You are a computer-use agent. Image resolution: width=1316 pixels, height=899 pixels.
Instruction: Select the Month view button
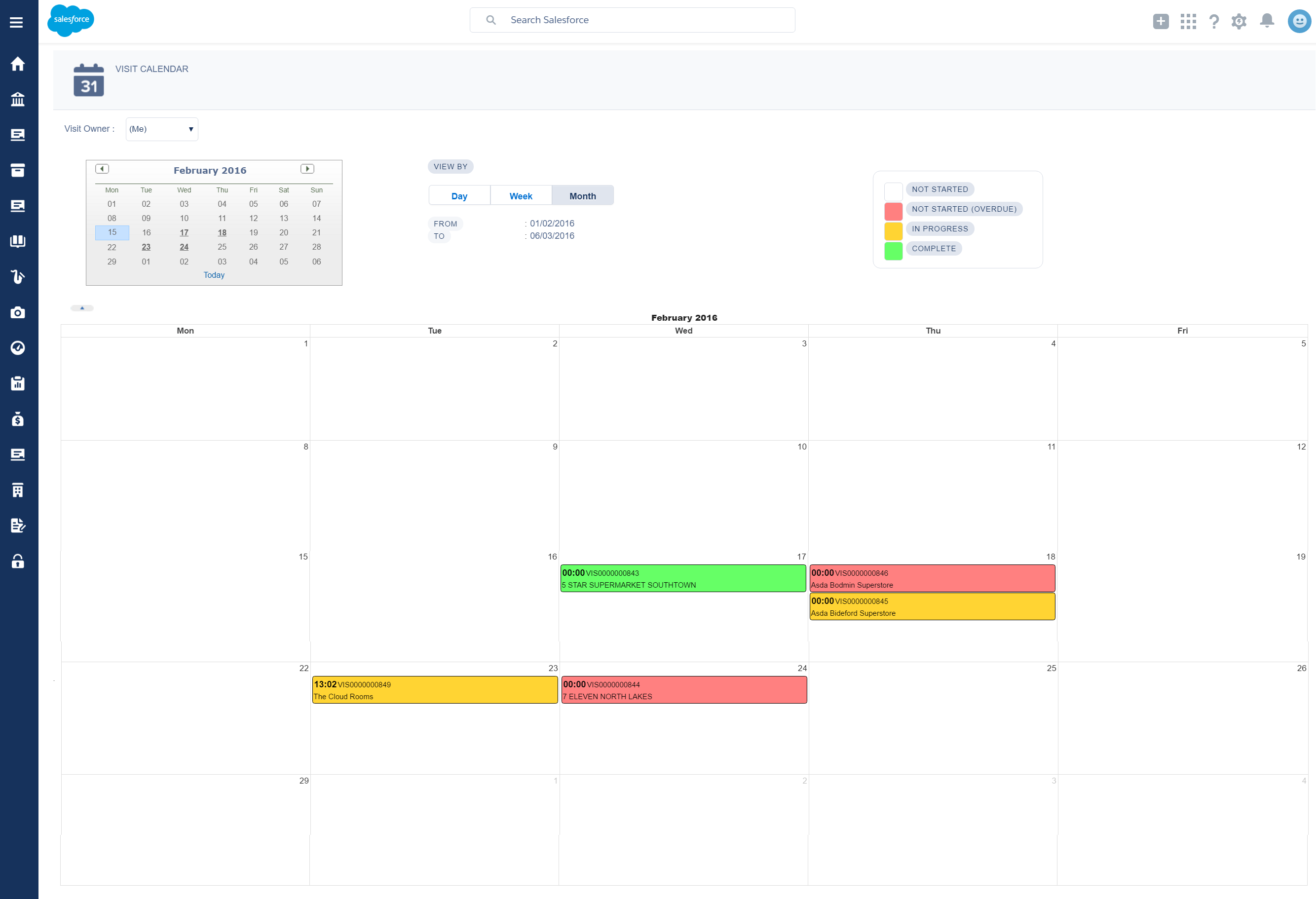(x=582, y=196)
